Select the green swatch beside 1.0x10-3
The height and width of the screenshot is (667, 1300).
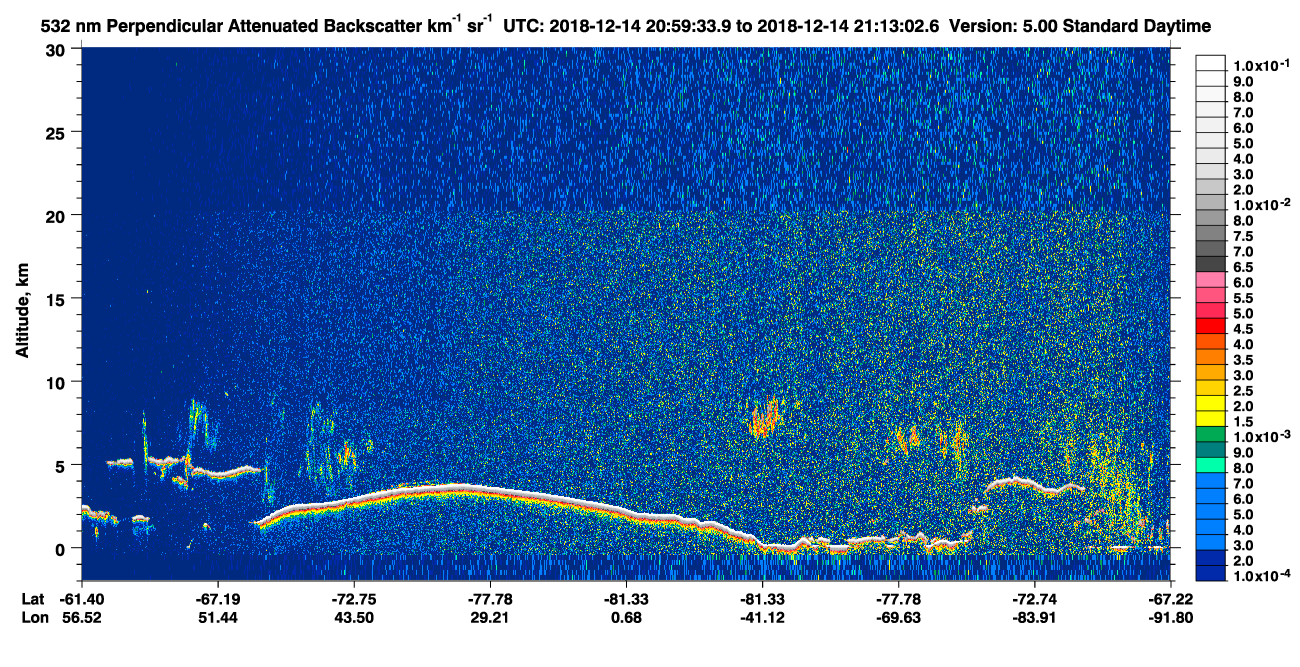(1210, 435)
